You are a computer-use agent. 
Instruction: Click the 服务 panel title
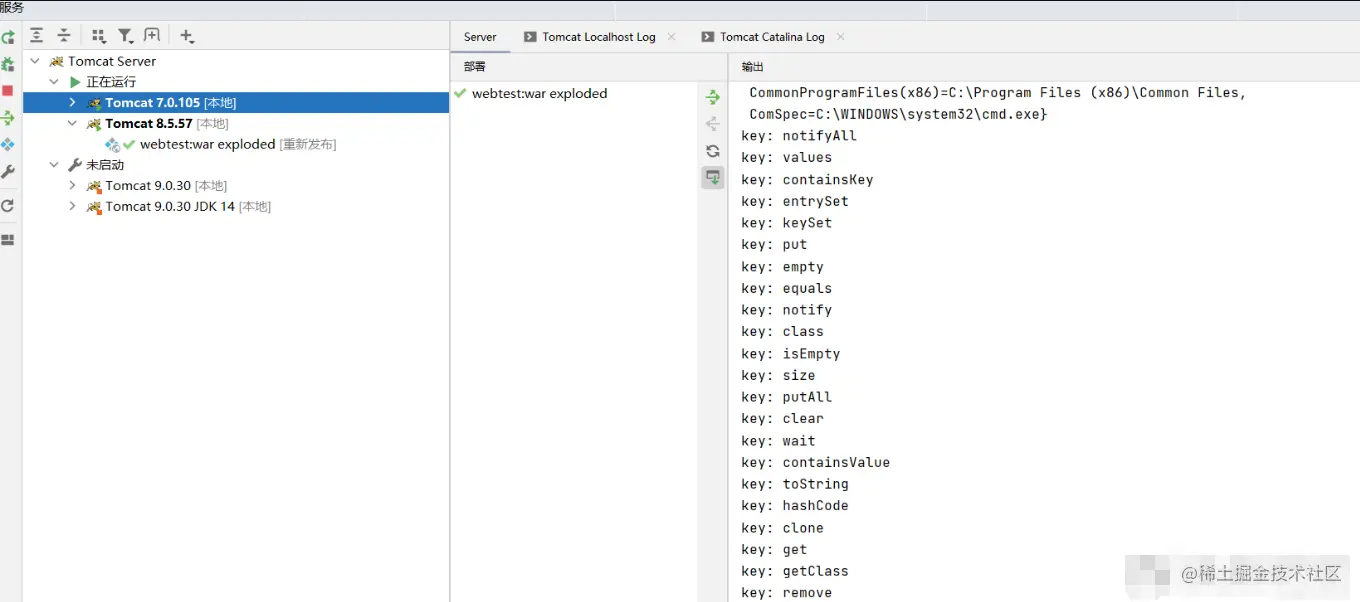tap(12, 7)
